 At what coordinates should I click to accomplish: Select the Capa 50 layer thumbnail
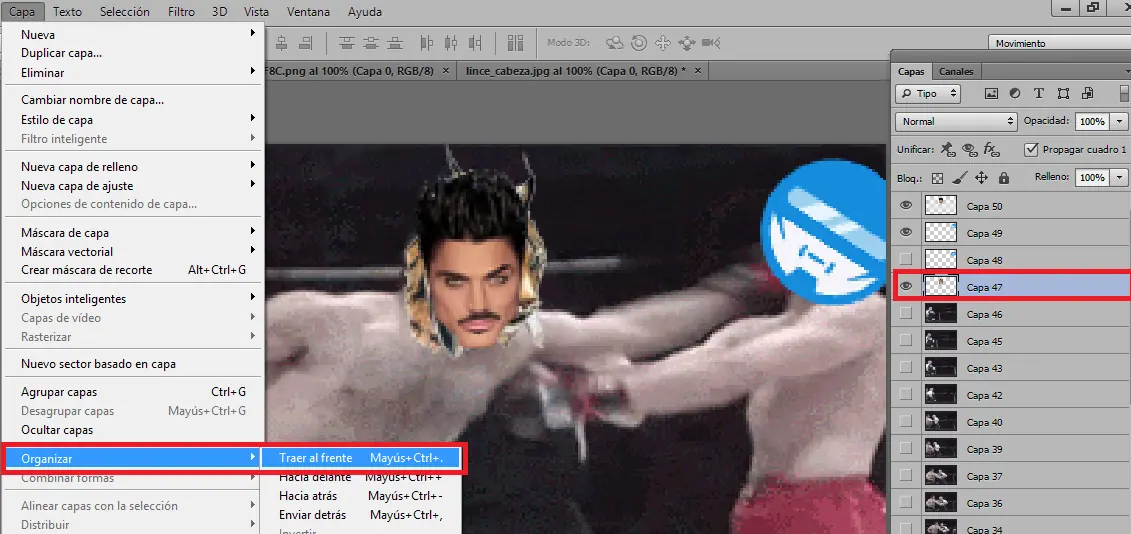[x=941, y=206]
